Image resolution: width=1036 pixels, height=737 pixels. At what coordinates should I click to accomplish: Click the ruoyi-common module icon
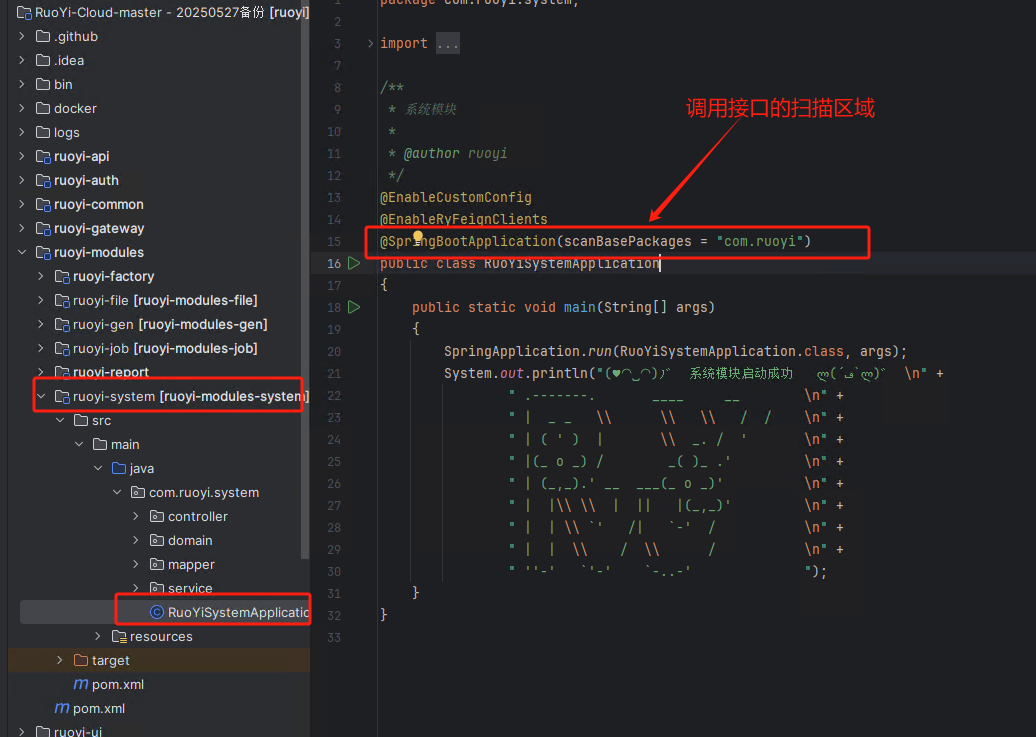[x=43, y=204]
